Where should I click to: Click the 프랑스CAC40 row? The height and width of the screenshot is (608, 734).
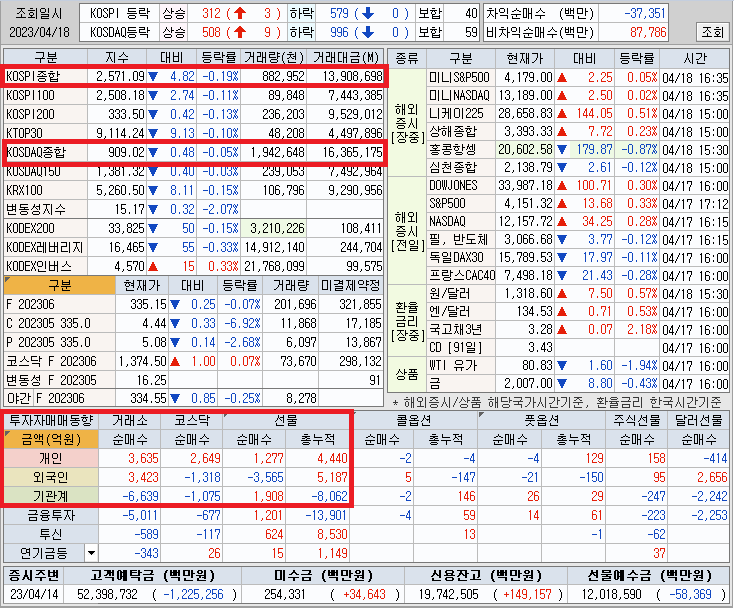click(578, 276)
